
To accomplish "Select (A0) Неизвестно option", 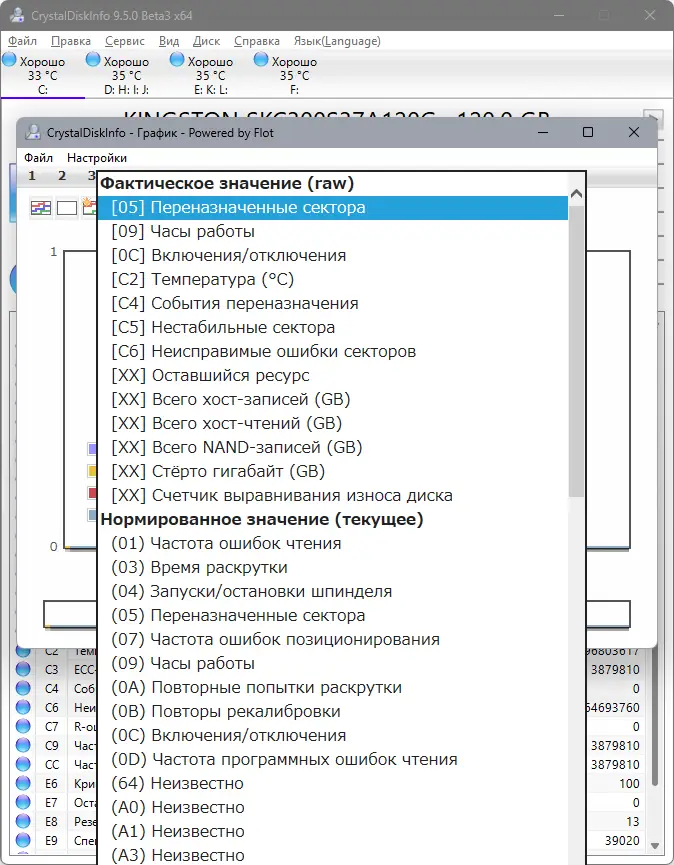I will 333,808.
